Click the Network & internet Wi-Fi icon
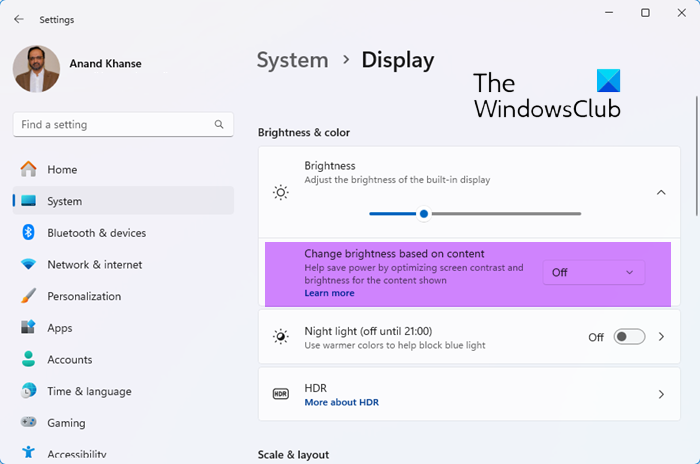 pos(28,265)
